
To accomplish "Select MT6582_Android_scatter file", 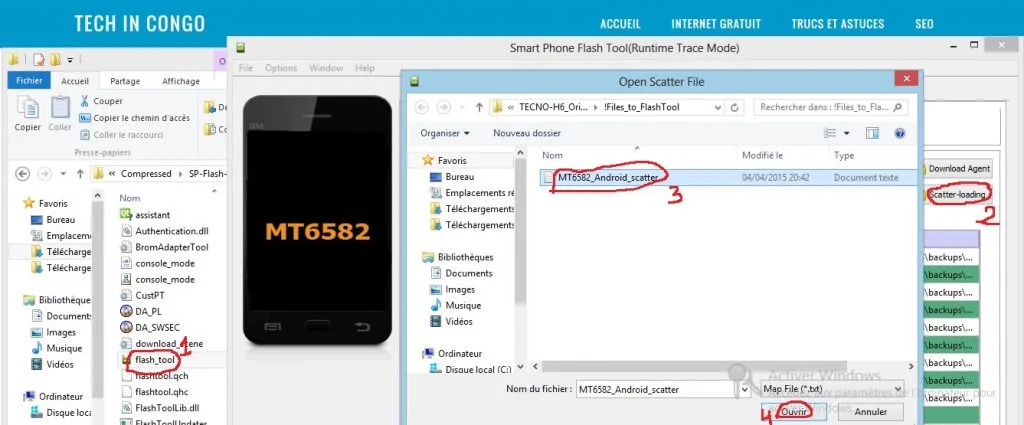I will [729, 178].
